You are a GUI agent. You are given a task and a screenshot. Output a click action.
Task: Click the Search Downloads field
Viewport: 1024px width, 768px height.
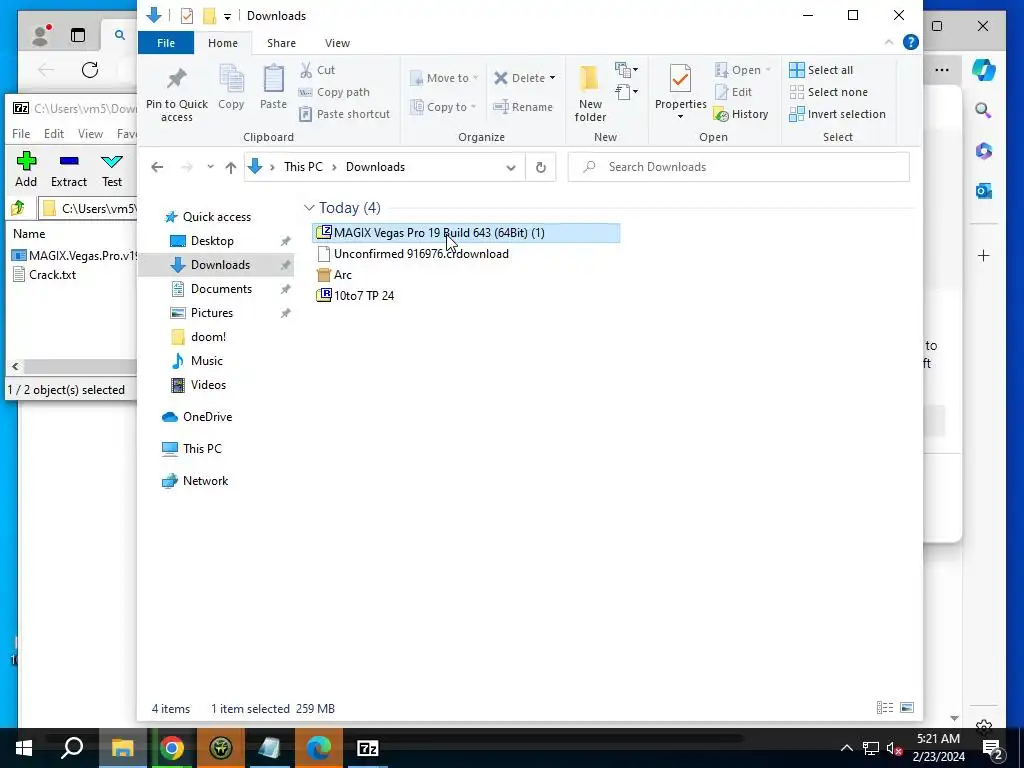tap(739, 167)
